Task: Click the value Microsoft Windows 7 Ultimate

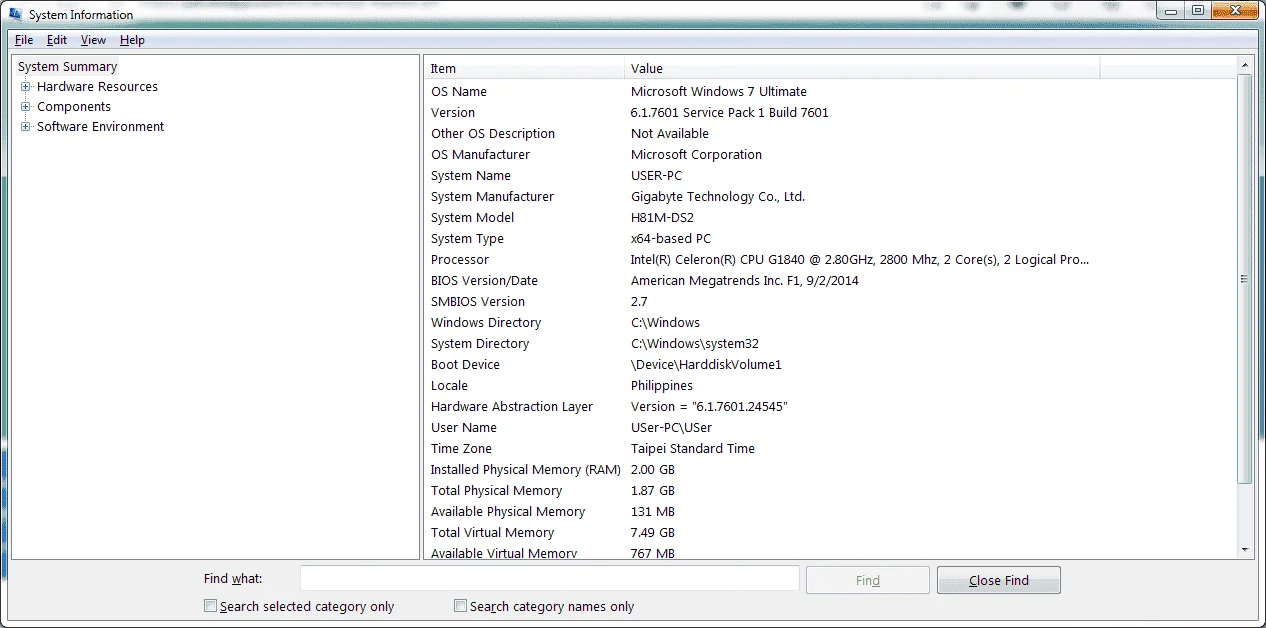Action: [718, 92]
